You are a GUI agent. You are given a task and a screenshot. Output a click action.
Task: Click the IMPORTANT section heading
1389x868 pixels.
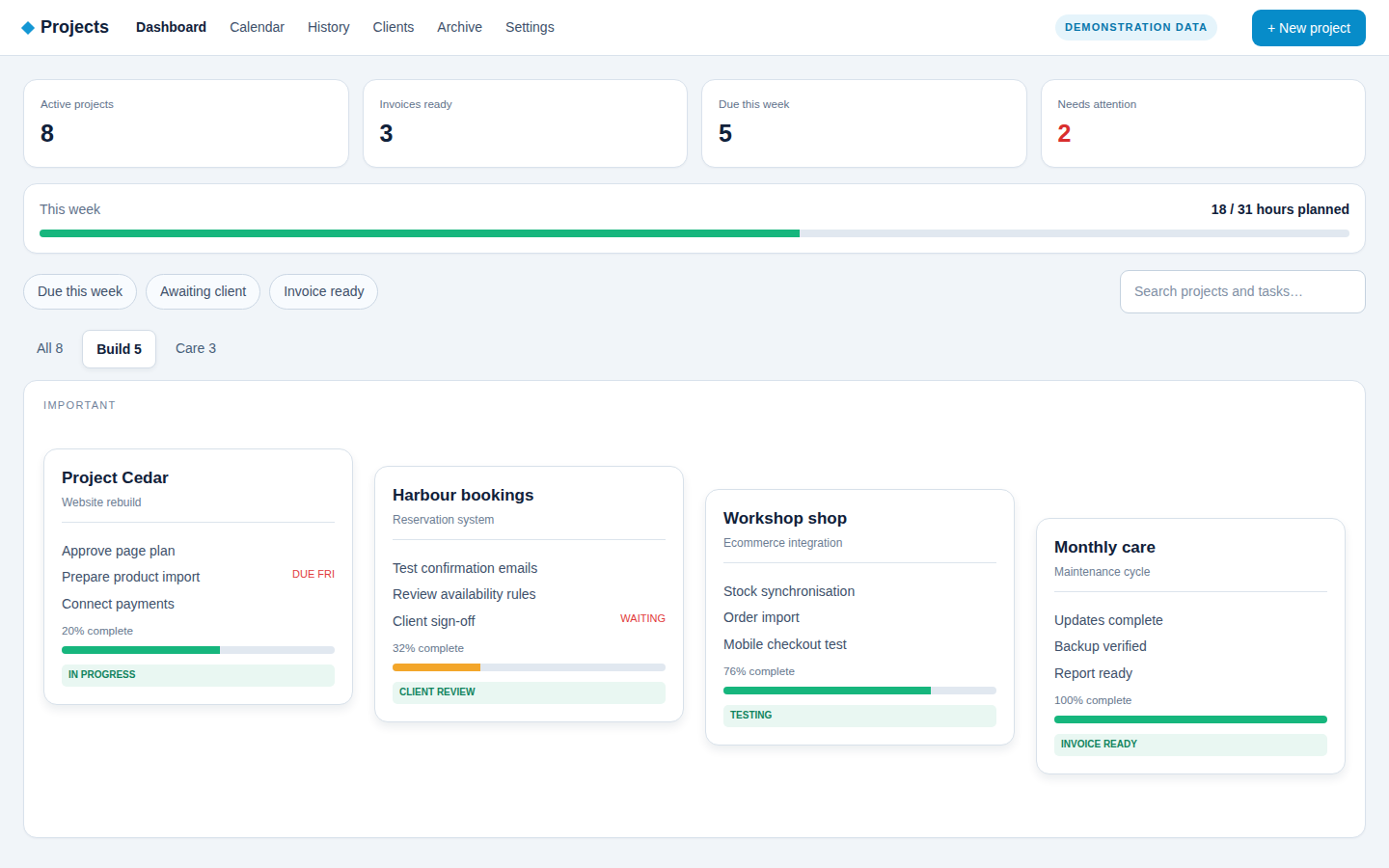[x=79, y=405]
